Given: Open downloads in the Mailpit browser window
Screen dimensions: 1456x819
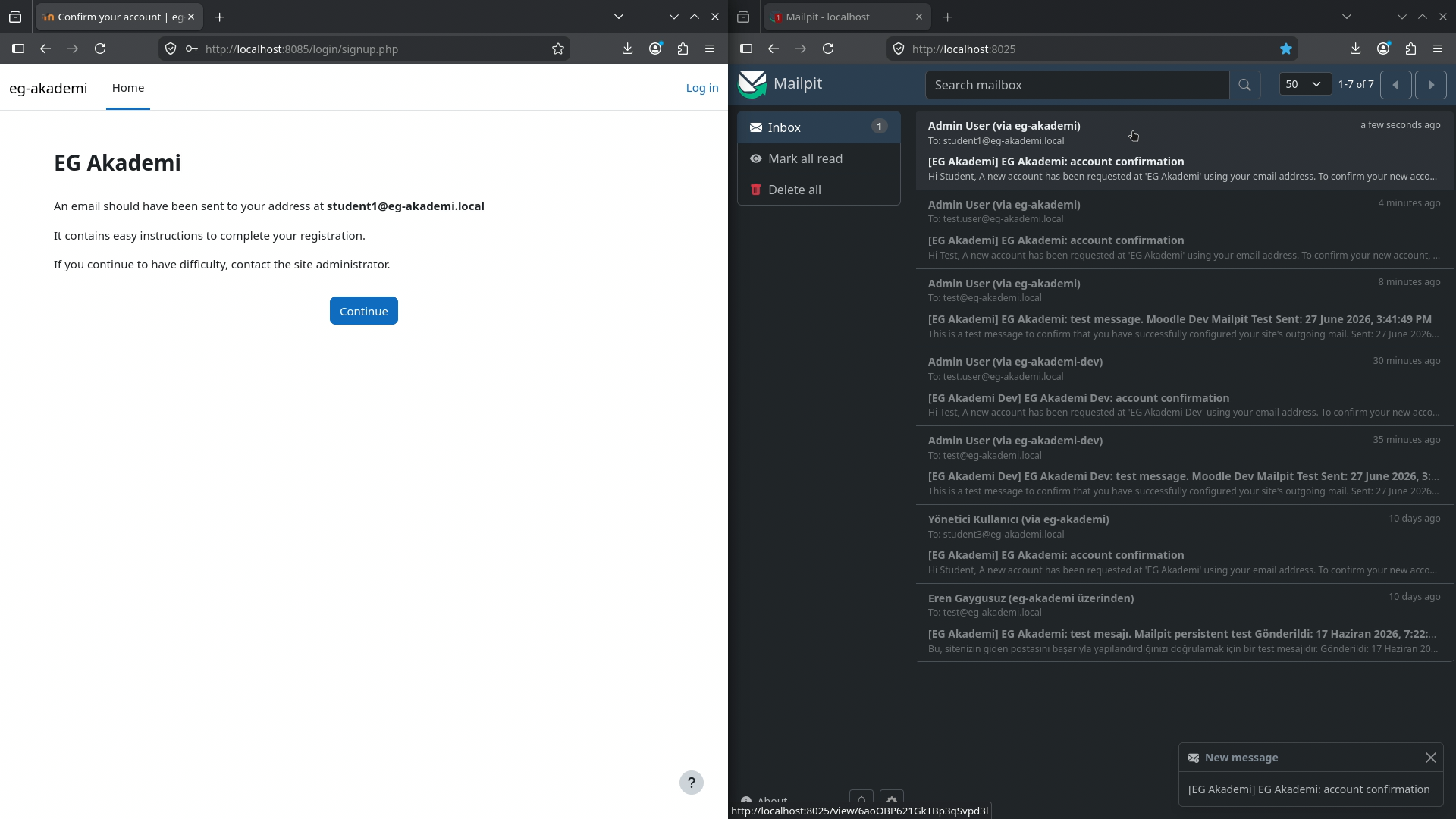Looking at the screenshot, I should [1355, 49].
